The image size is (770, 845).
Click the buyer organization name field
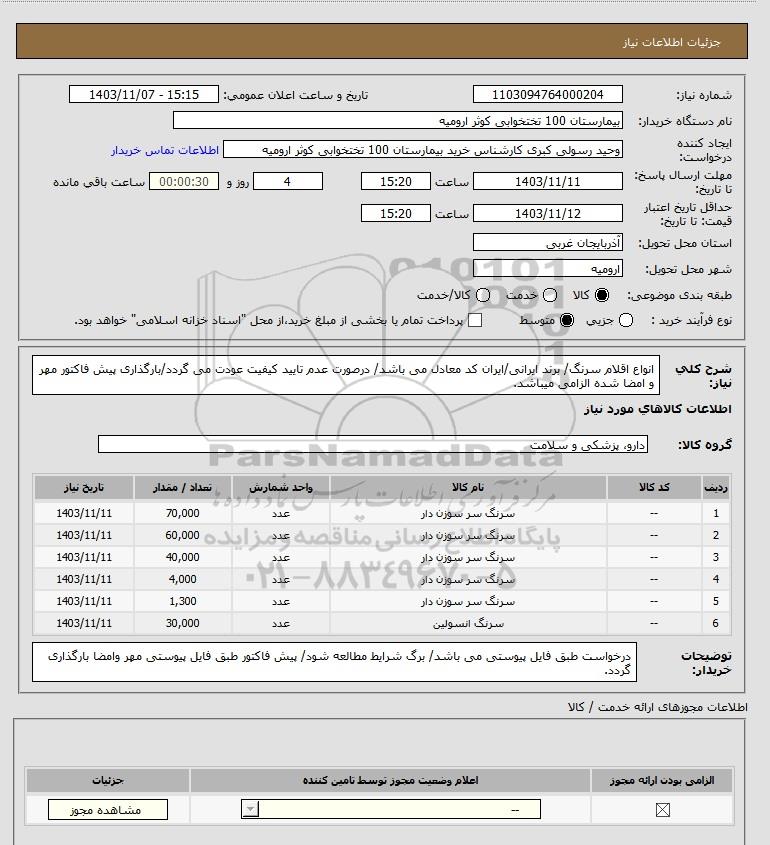tap(398, 121)
